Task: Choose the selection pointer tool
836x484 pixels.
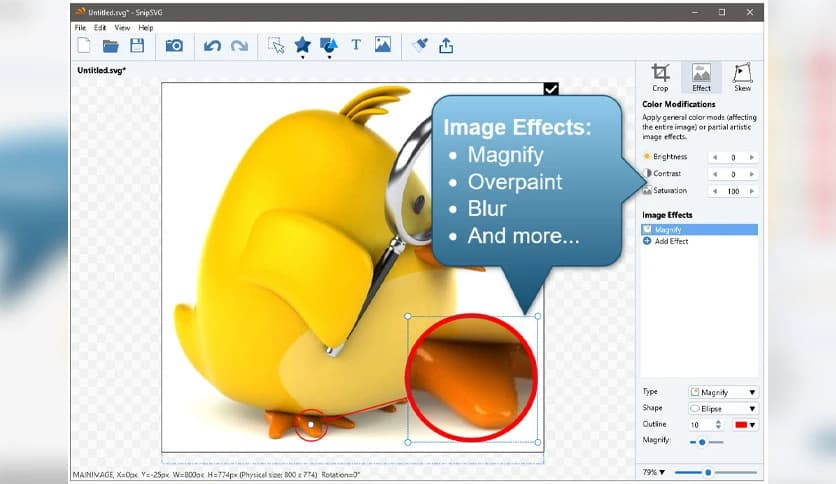Action: coord(276,45)
